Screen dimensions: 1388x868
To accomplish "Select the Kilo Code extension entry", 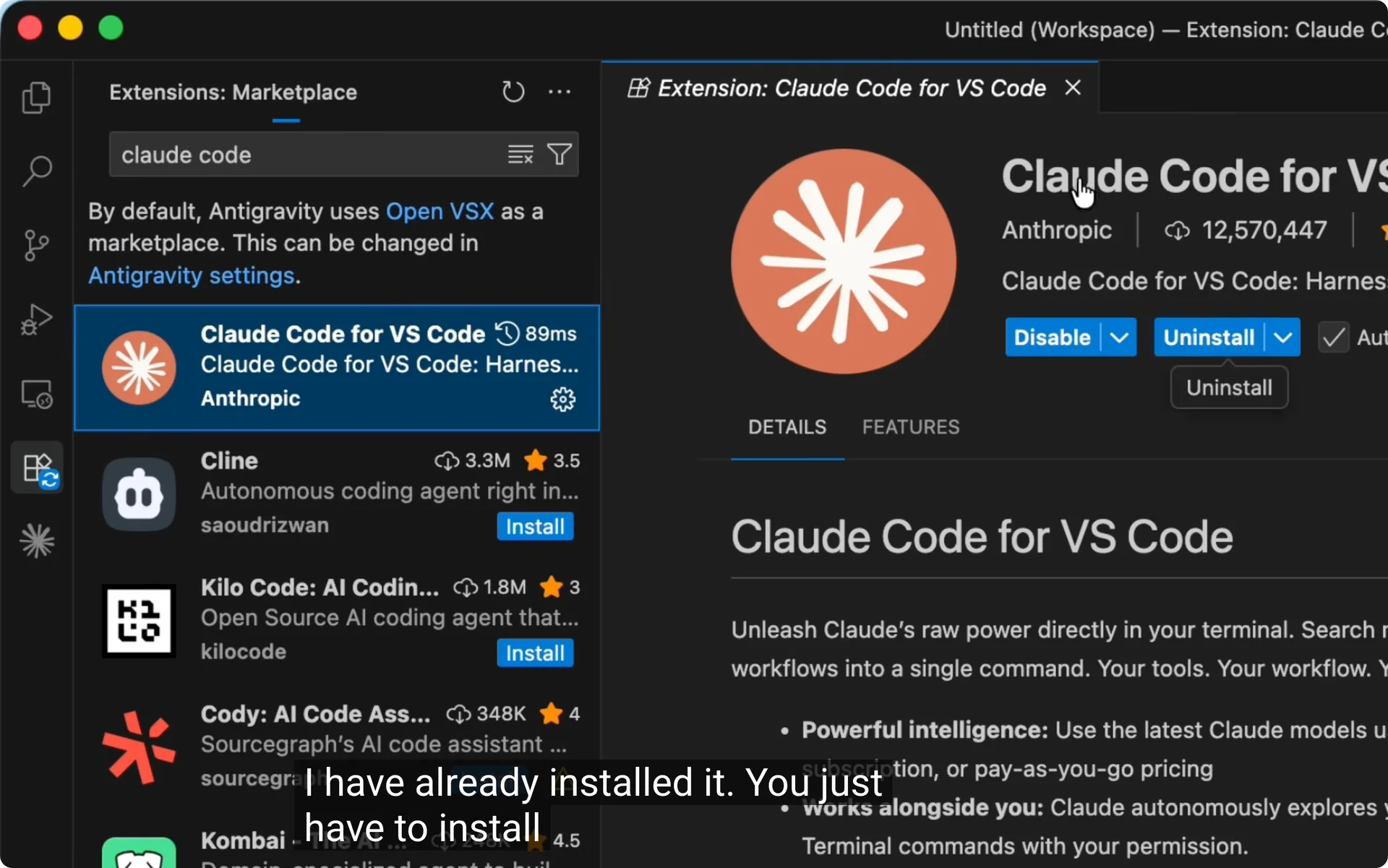I will coord(337,621).
